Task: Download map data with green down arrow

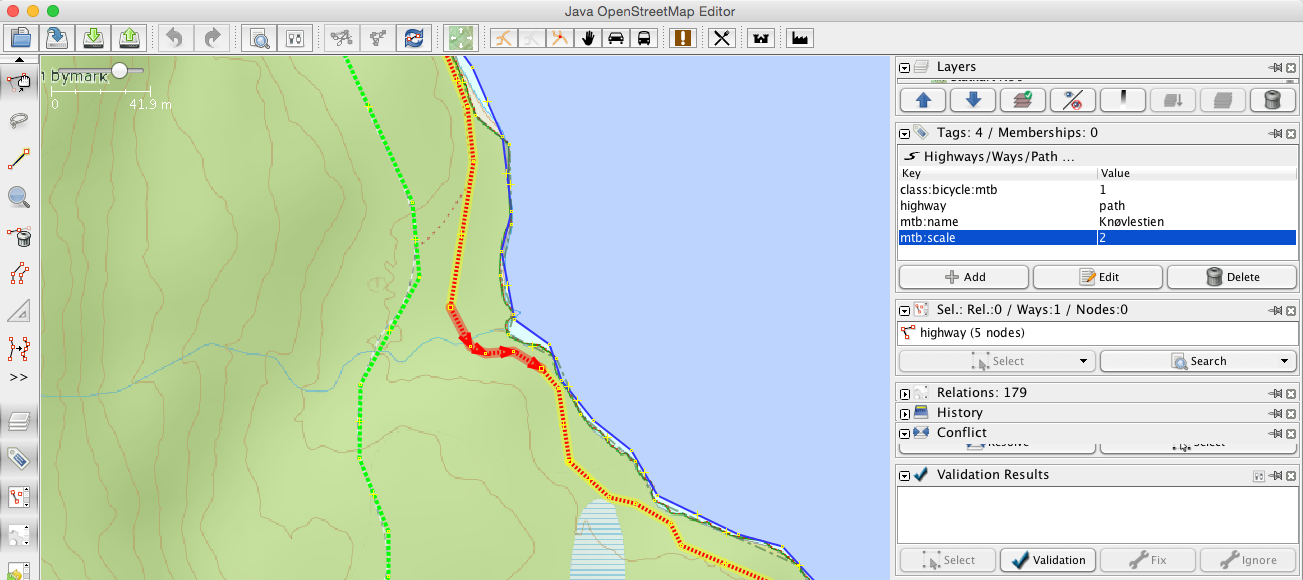Action: (x=93, y=38)
